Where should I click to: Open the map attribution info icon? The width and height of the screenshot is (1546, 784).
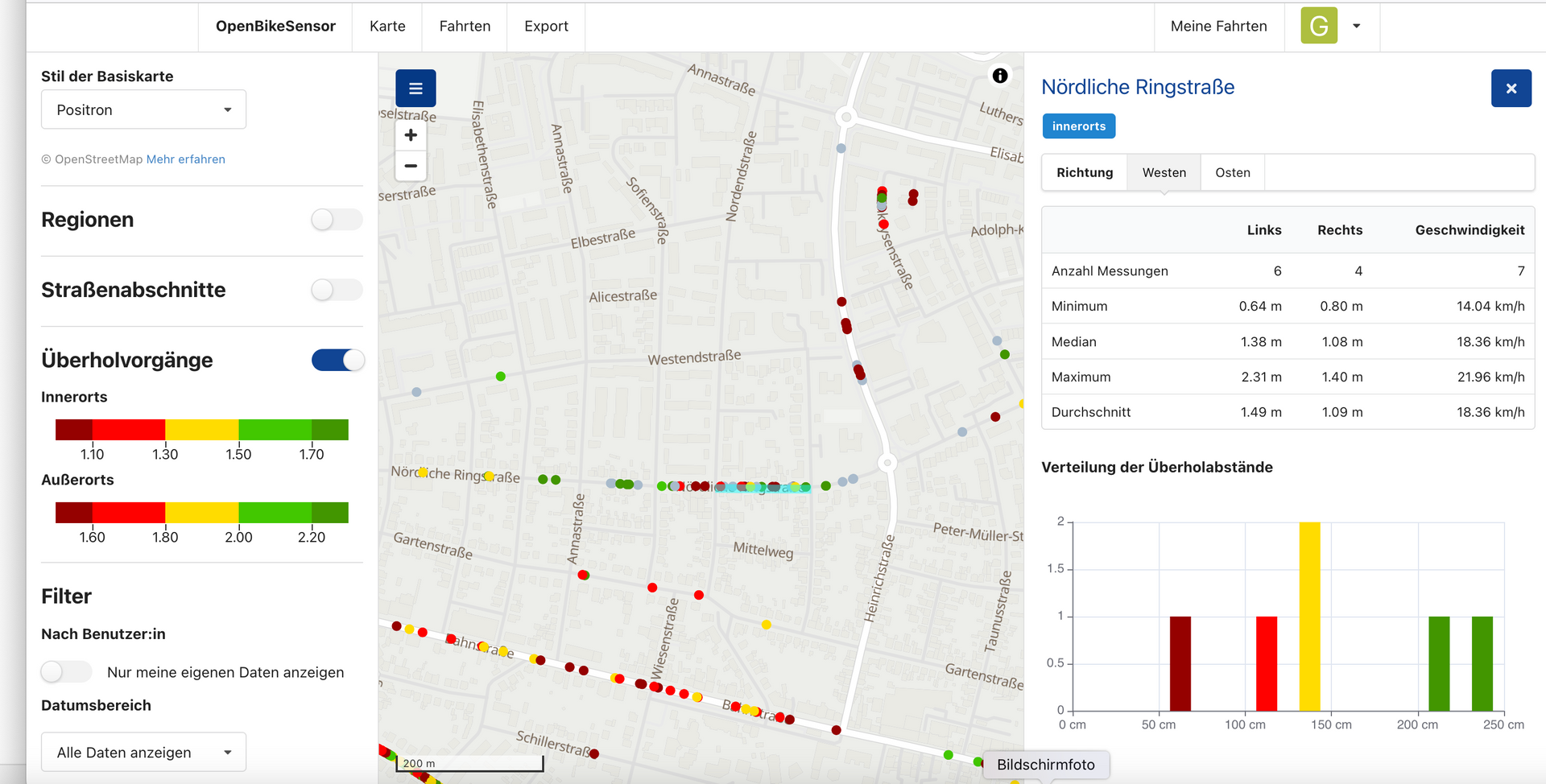click(x=1000, y=76)
